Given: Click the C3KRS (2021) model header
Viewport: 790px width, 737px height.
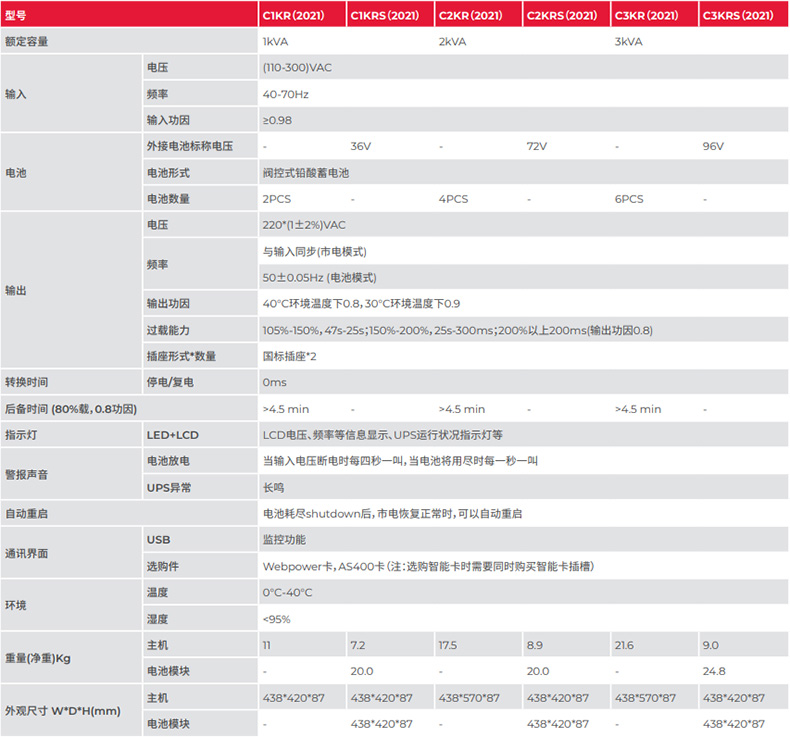Looking at the screenshot, I should [x=738, y=15].
